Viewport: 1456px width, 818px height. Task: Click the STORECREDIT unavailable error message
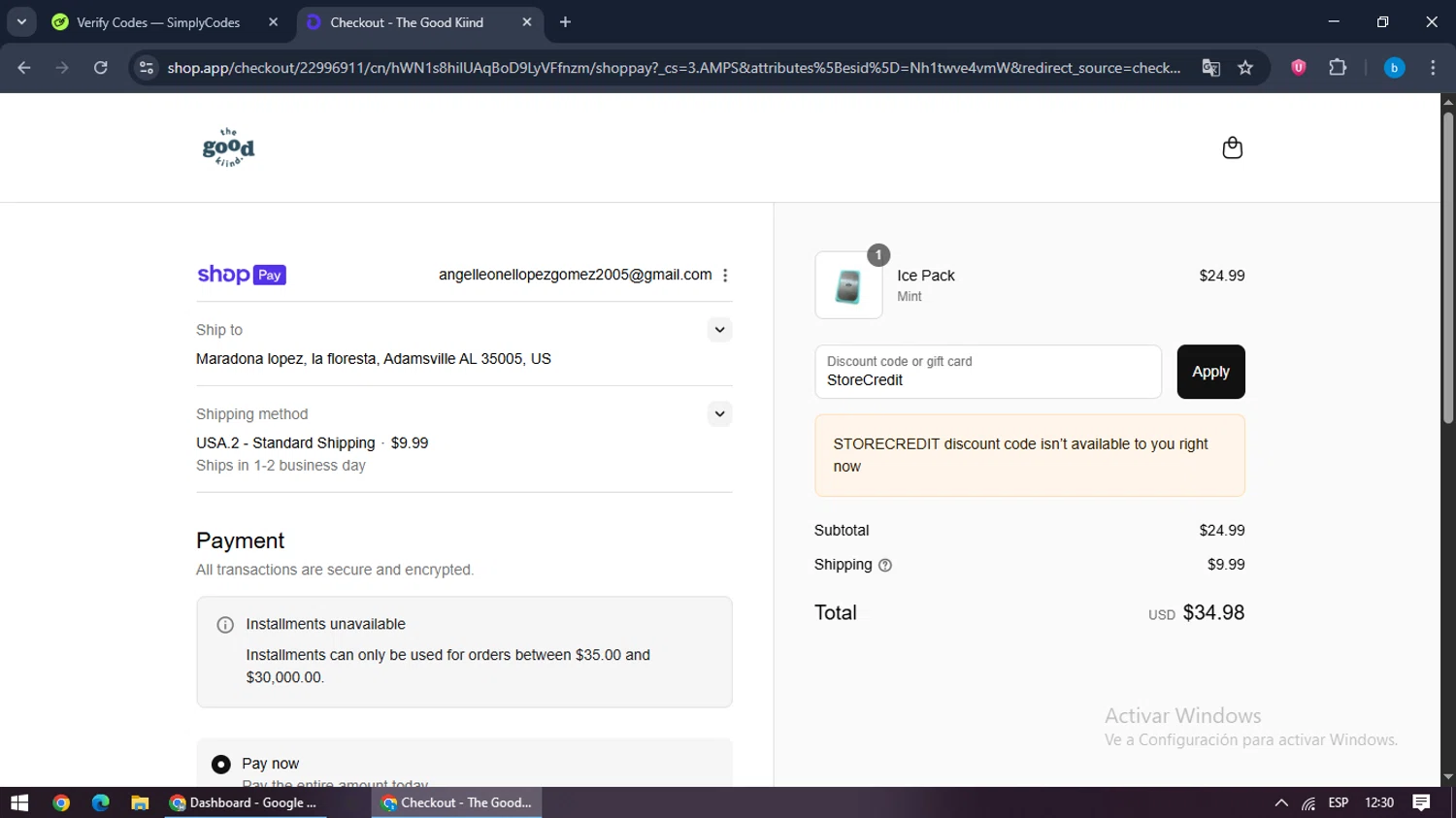(x=1030, y=455)
